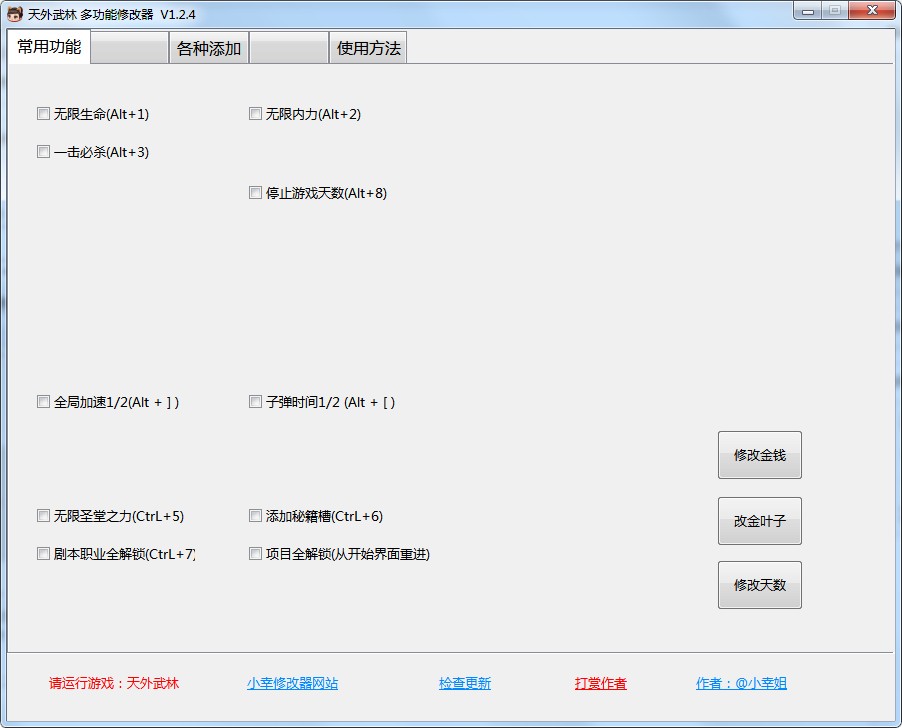902x728 pixels.
Task: Open the 使用方法 tab
Action: (368, 48)
